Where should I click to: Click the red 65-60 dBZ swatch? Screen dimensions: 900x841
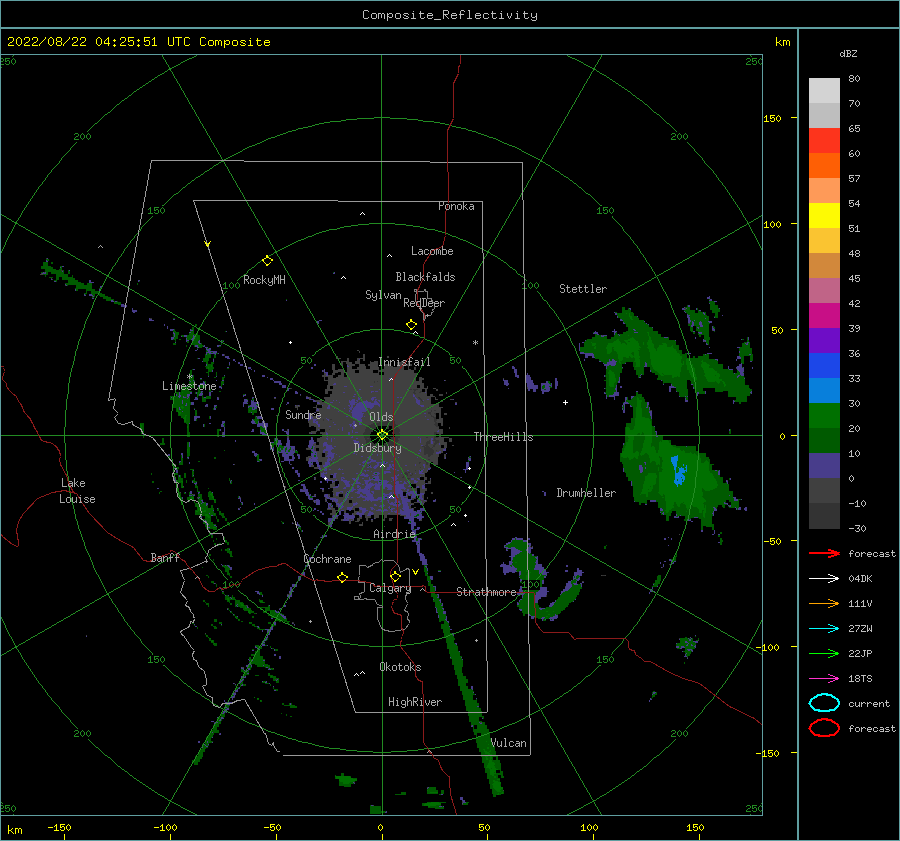pyautogui.click(x=824, y=141)
